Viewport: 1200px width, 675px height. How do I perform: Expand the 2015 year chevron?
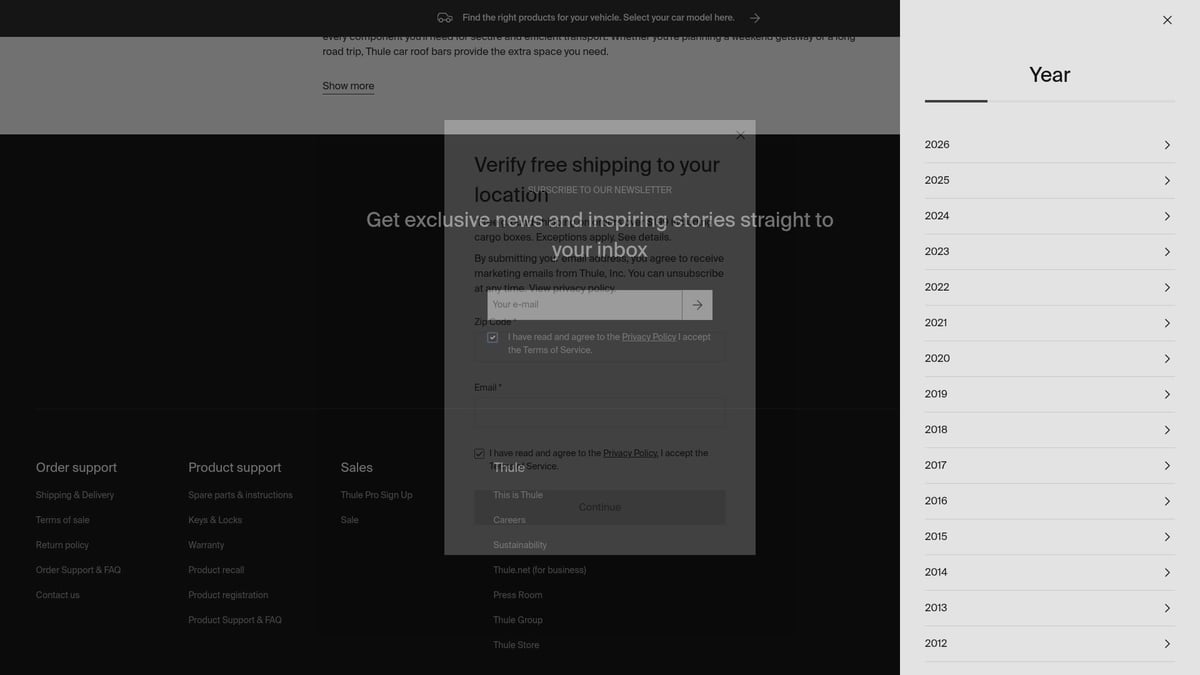[1167, 537]
